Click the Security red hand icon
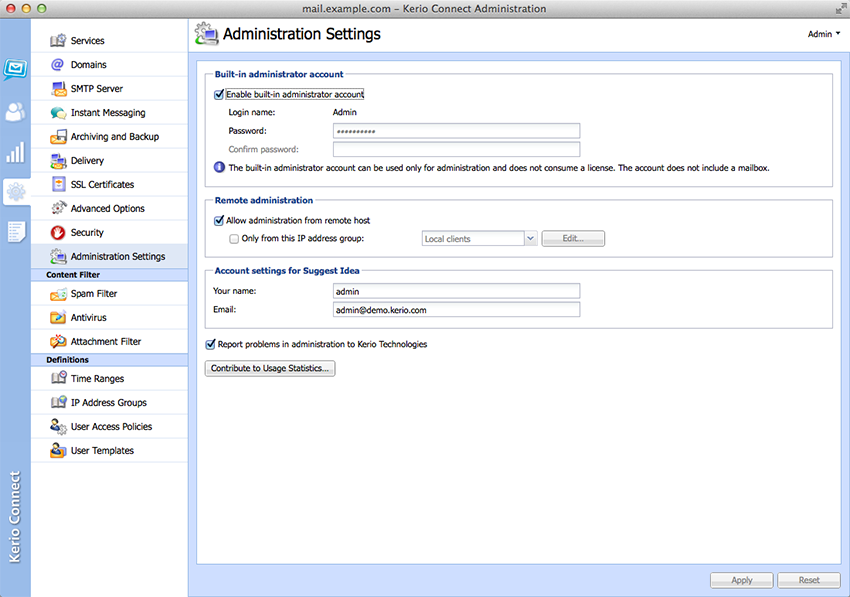The image size is (850, 597). pos(58,233)
